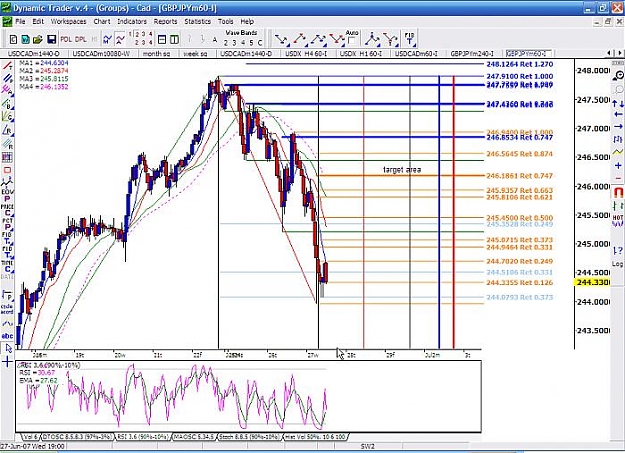Toggle the Log scale button

coord(617,264)
